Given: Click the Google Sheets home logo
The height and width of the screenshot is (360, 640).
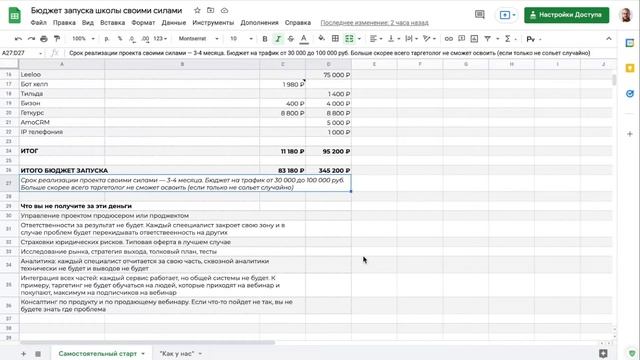Looking at the screenshot, I should coord(15,16).
